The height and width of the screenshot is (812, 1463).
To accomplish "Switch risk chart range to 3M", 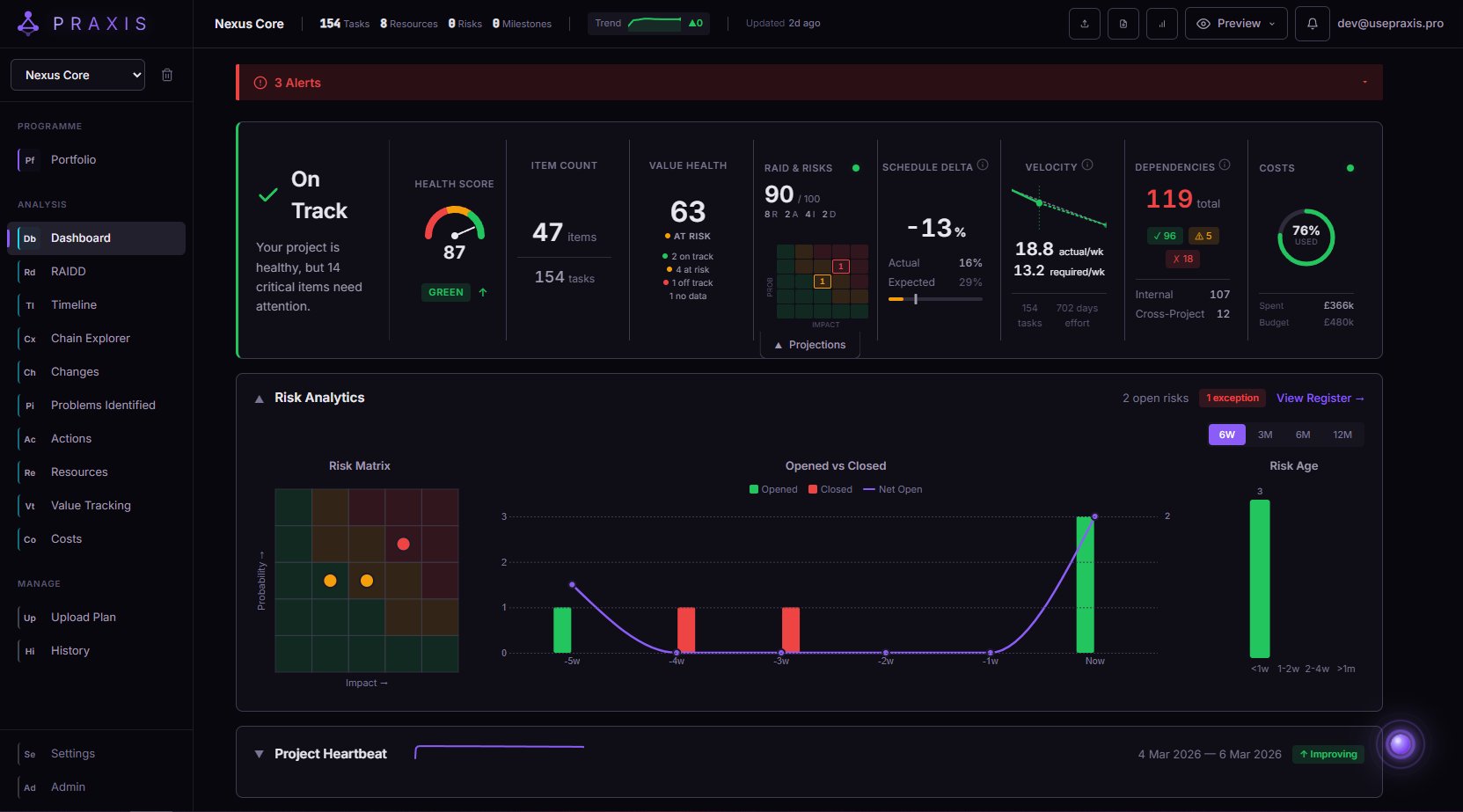I will click(1265, 435).
